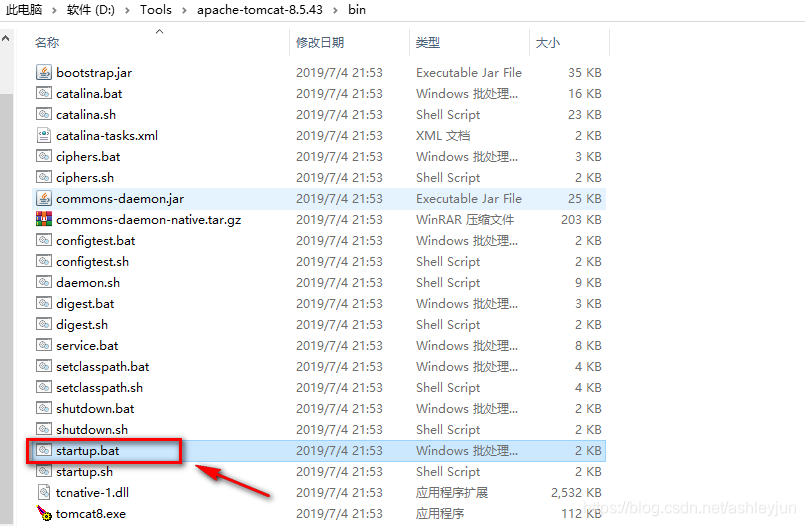Select the file name startup.bat
This screenshot has width=805, height=526.
[87, 451]
